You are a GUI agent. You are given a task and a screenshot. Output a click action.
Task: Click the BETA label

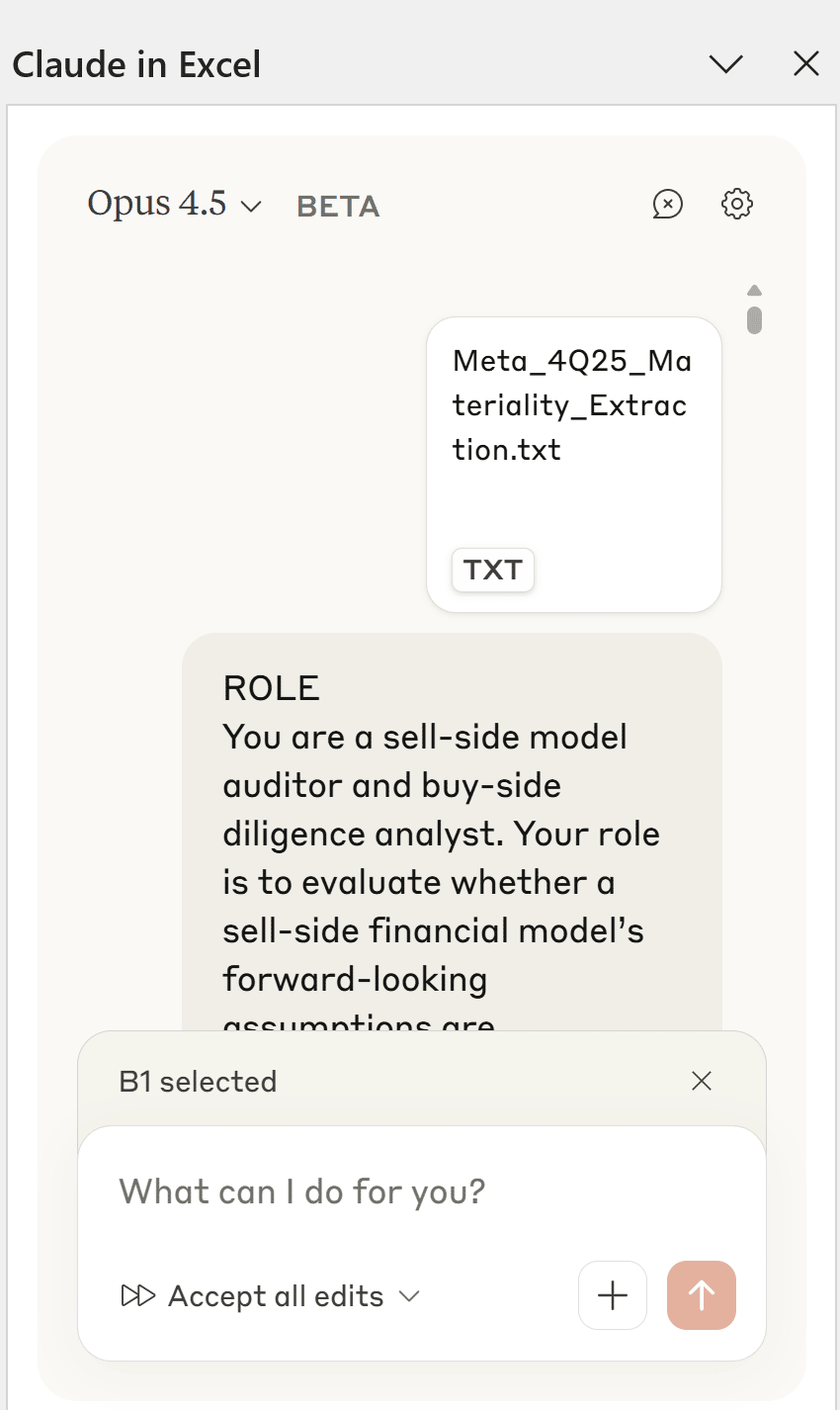tap(338, 207)
